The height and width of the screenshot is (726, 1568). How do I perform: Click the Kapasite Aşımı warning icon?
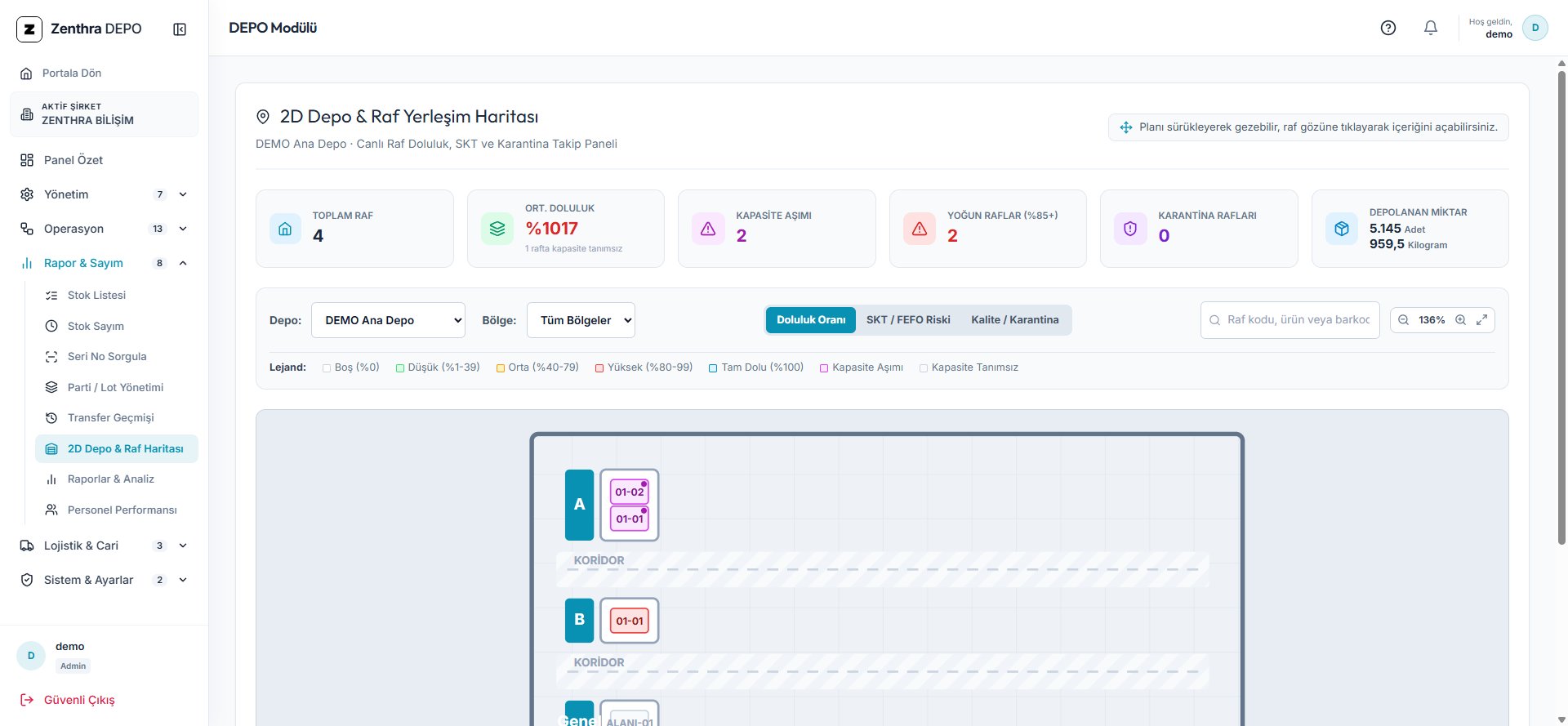(x=708, y=229)
